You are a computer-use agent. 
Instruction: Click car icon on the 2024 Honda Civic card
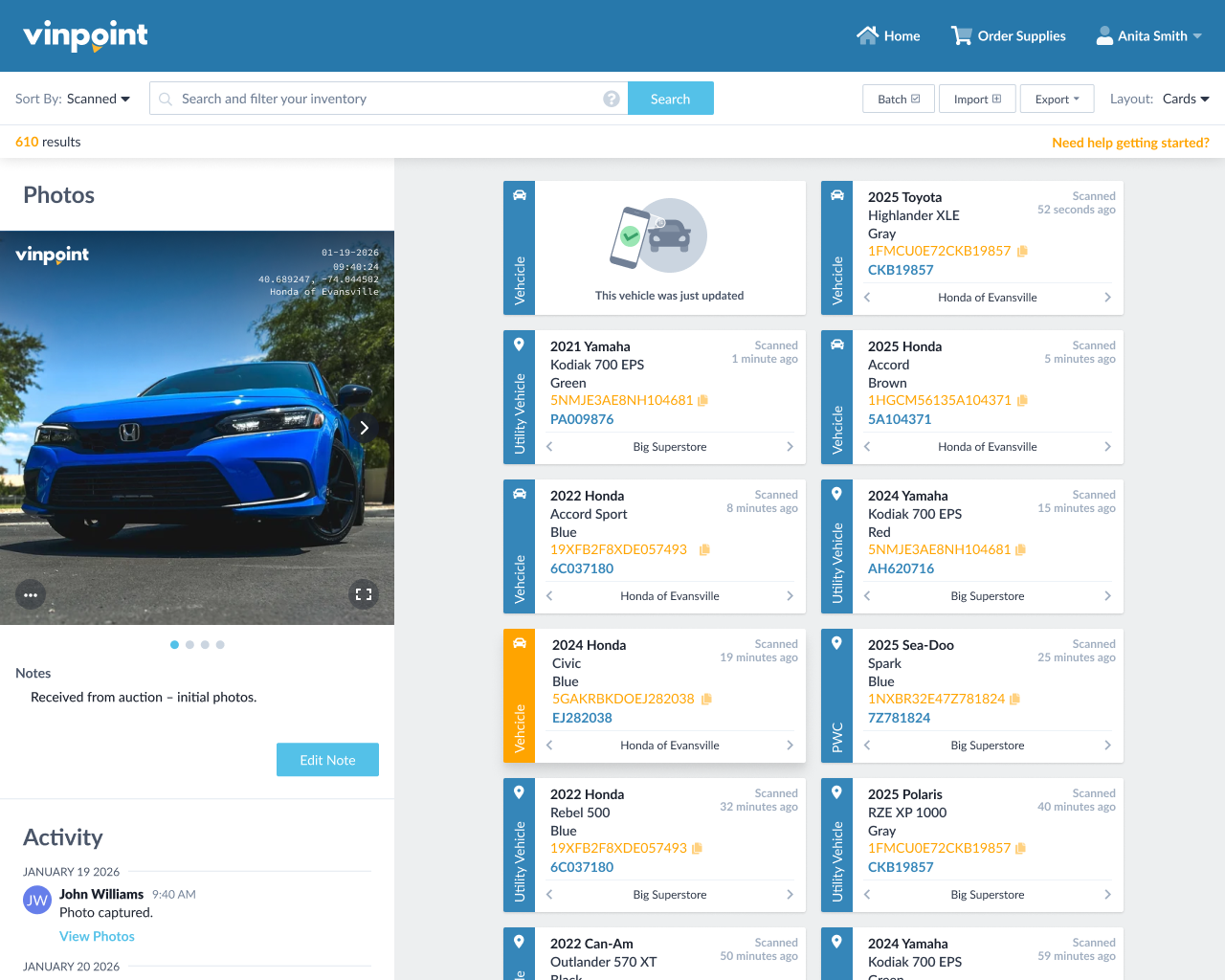[519, 643]
